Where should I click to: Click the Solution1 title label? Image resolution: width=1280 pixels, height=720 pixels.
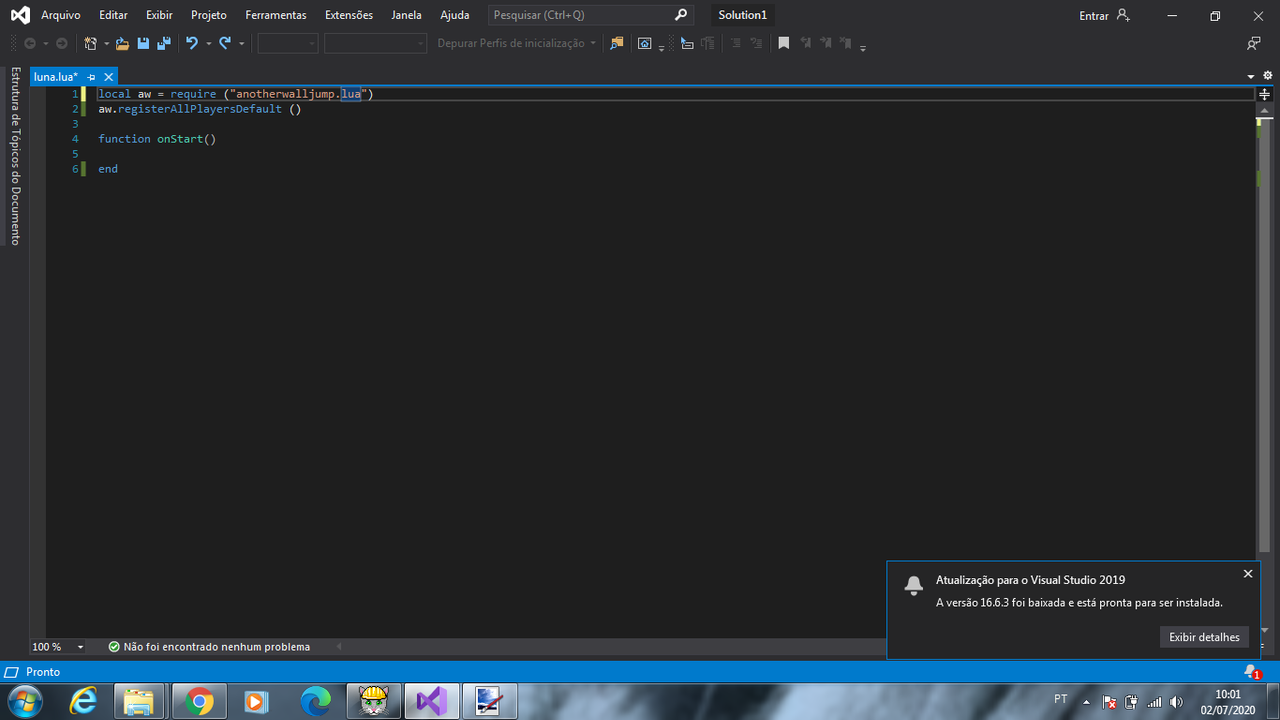[x=743, y=15]
